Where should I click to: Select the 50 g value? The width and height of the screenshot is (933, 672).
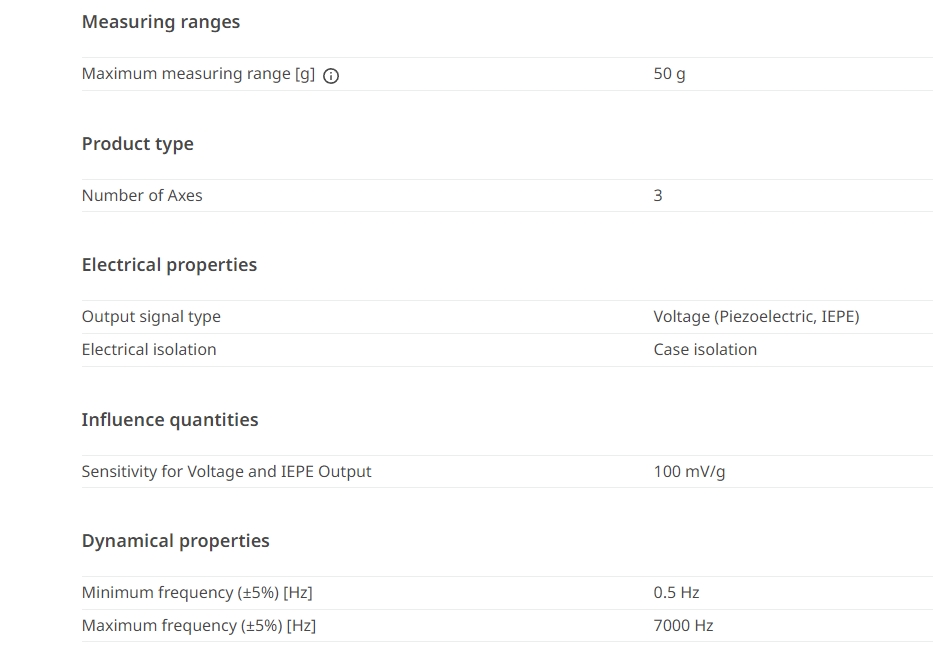click(x=669, y=74)
